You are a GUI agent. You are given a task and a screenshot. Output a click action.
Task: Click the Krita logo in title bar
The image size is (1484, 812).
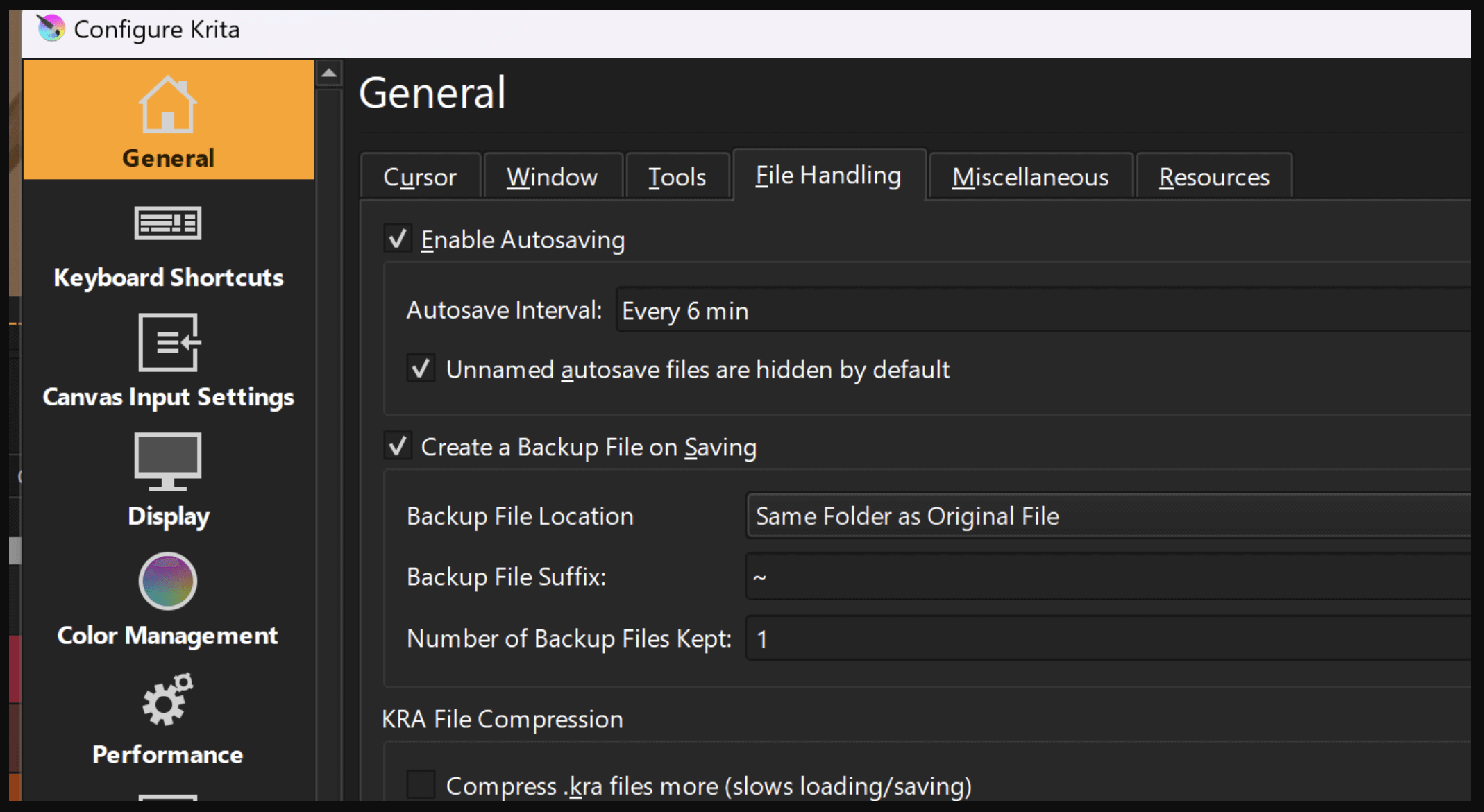49,28
